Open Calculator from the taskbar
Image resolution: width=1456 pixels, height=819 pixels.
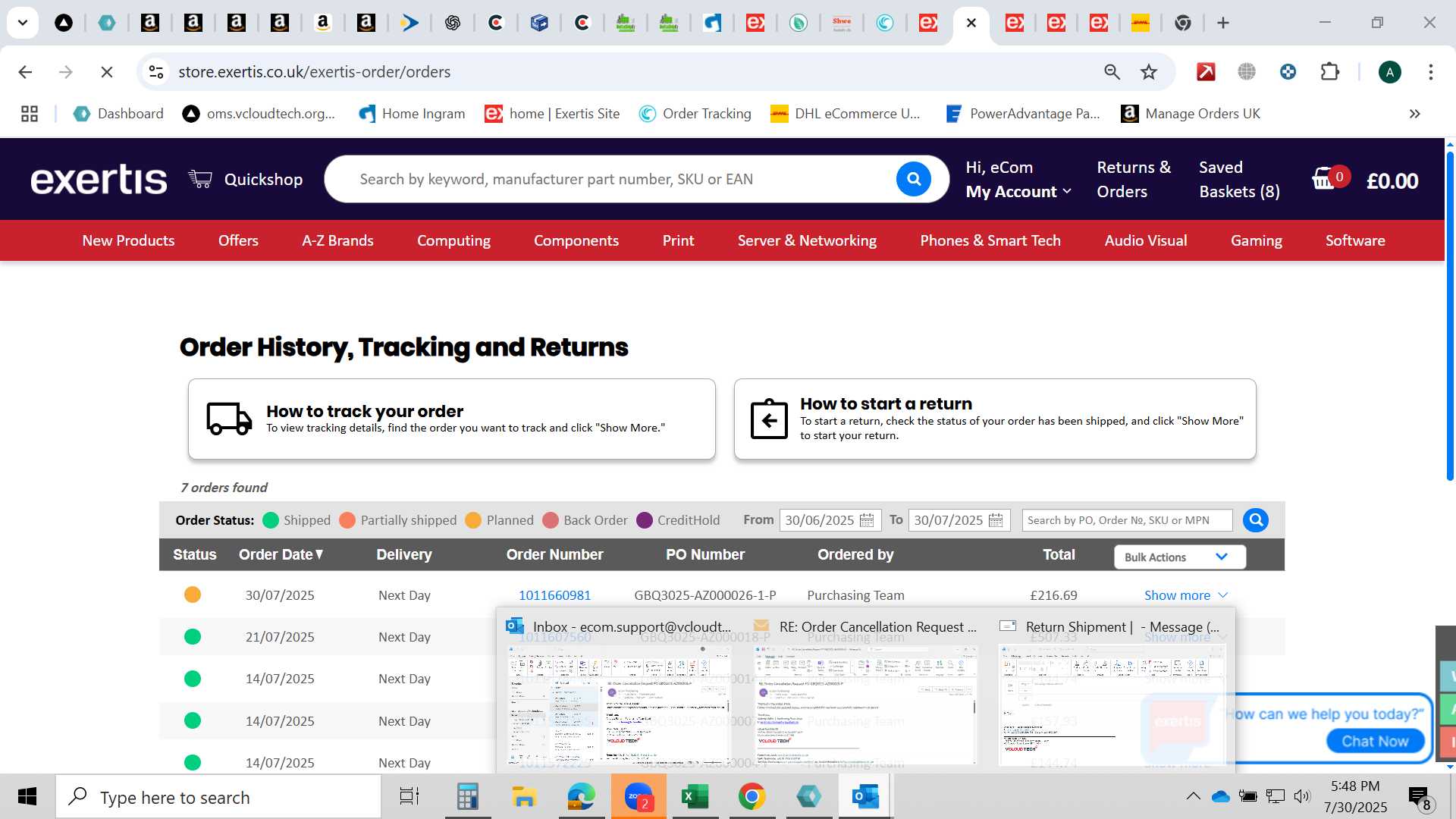[468, 797]
